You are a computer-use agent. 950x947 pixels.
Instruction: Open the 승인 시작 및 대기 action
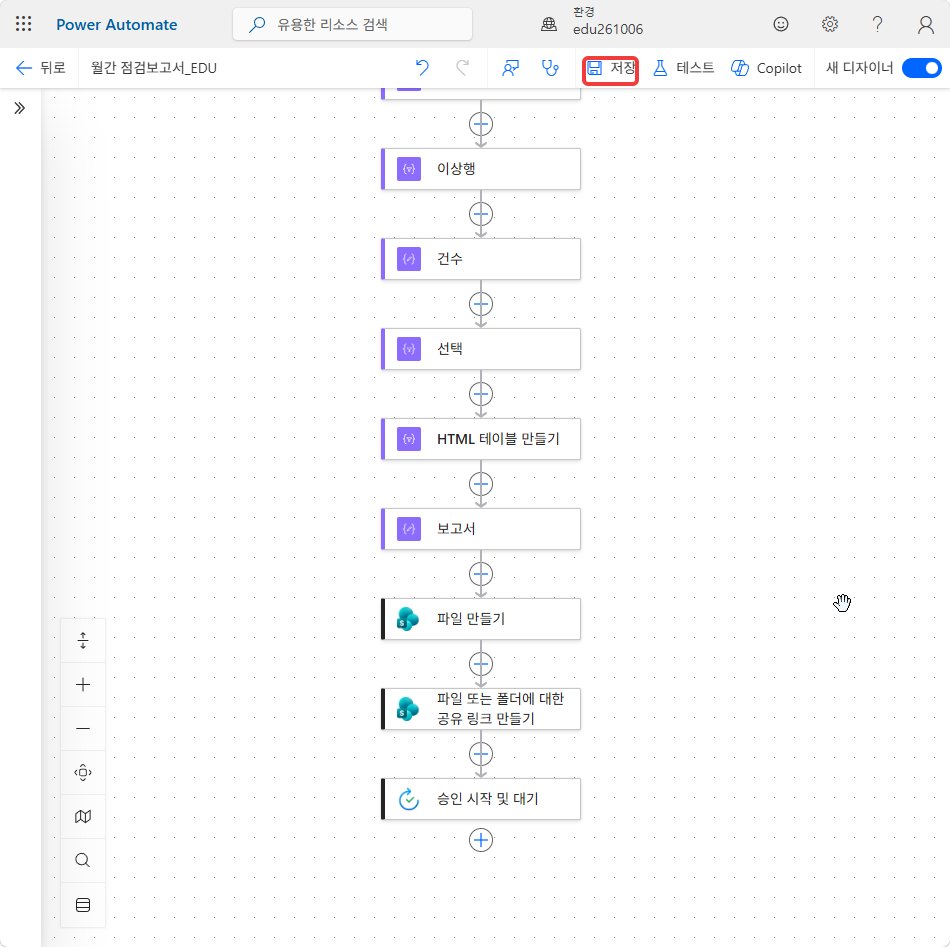481,799
